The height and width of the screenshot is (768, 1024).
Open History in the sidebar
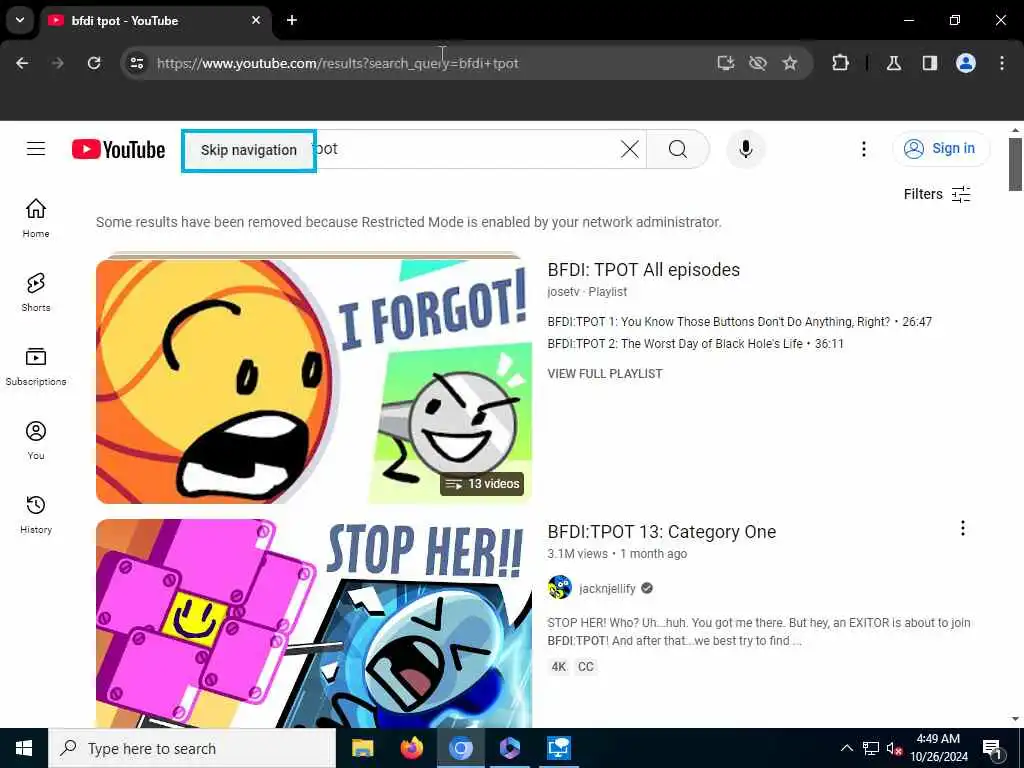36,515
